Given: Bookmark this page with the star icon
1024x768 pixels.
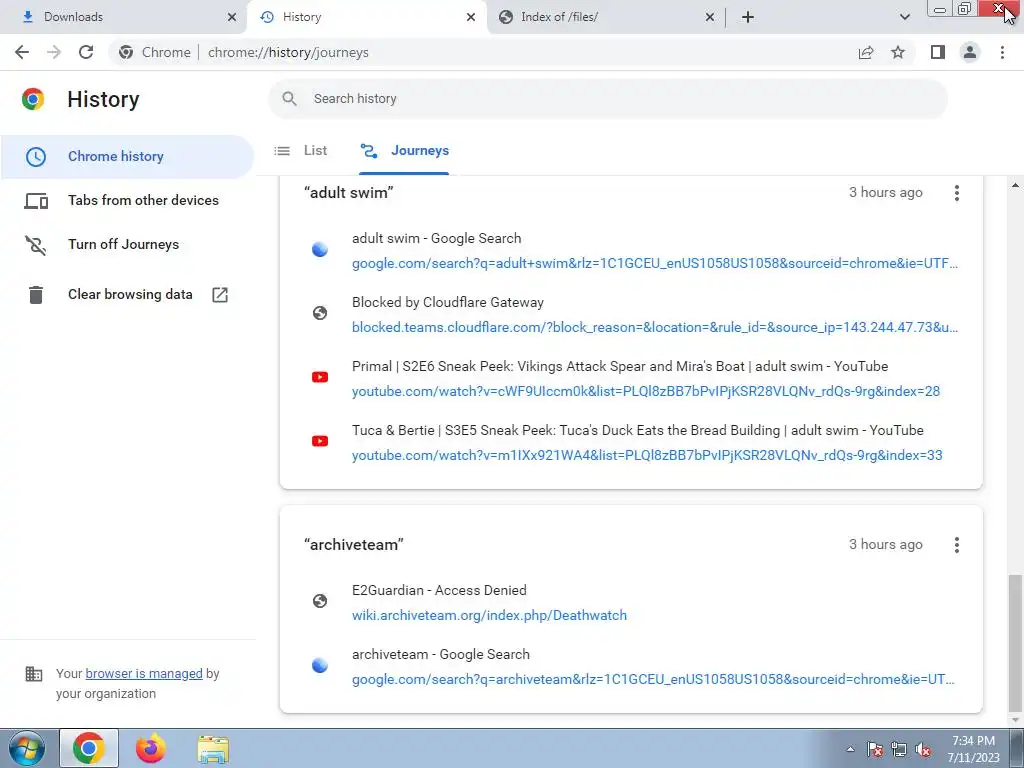Looking at the screenshot, I should click(x=898, y=52).
